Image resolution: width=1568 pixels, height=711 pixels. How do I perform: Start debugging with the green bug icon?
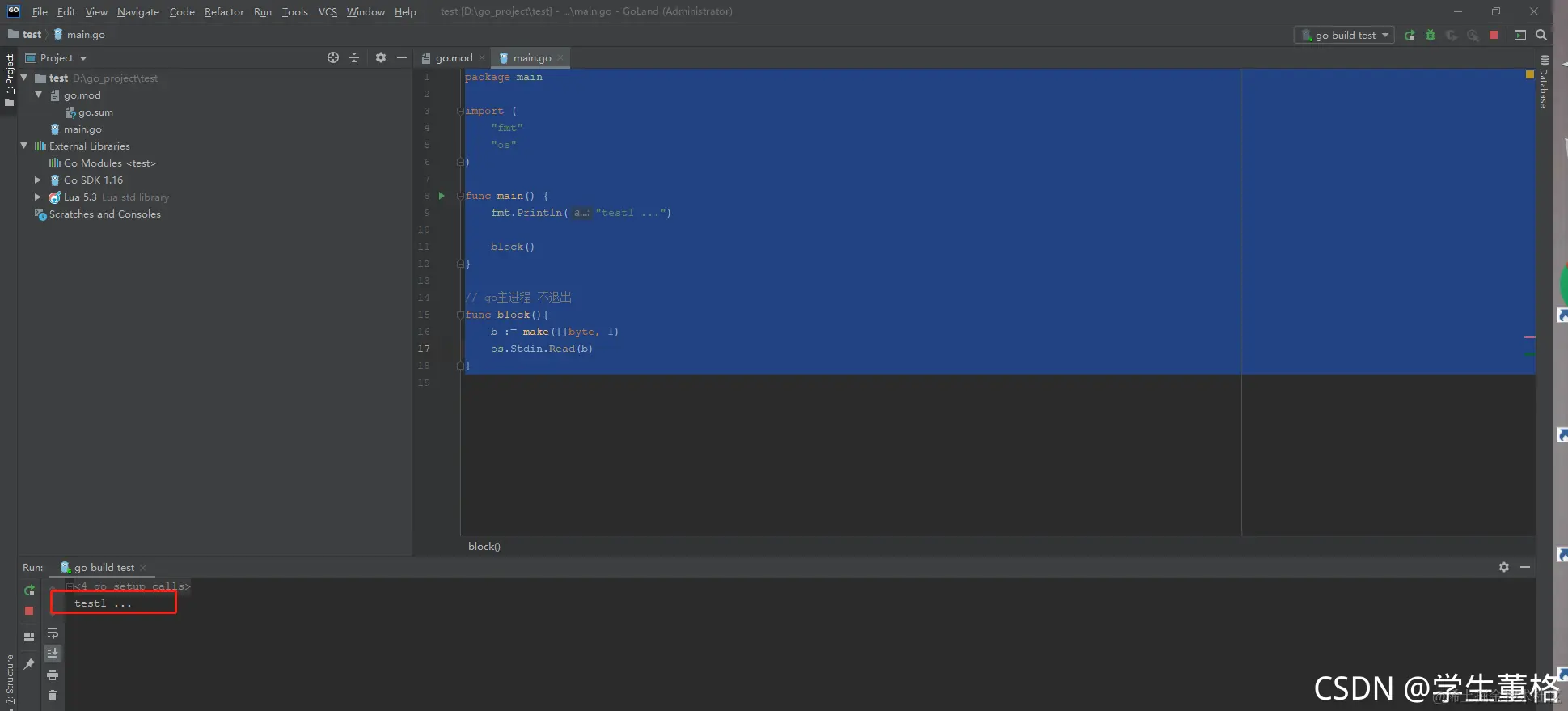tap(1431, 35)
